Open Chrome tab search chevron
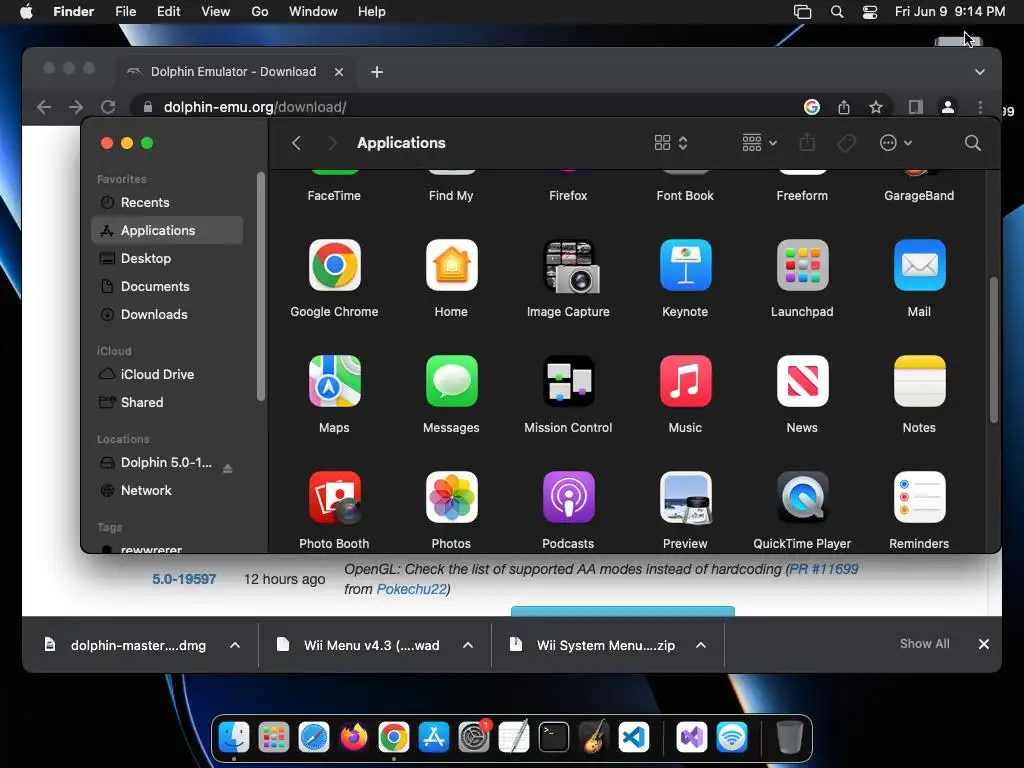This screenshot has width=1024, height=768. click(980, 72)
